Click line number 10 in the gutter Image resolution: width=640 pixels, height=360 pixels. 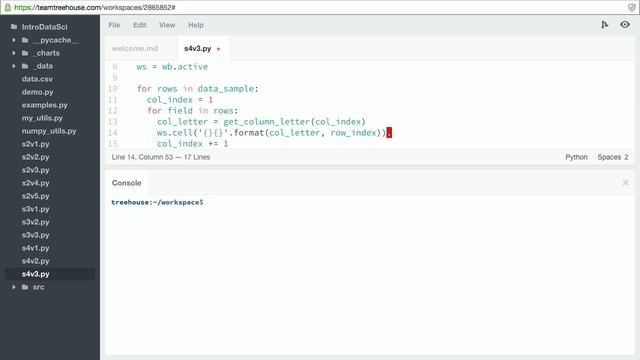pyautogui.click(x=113, y=89)
